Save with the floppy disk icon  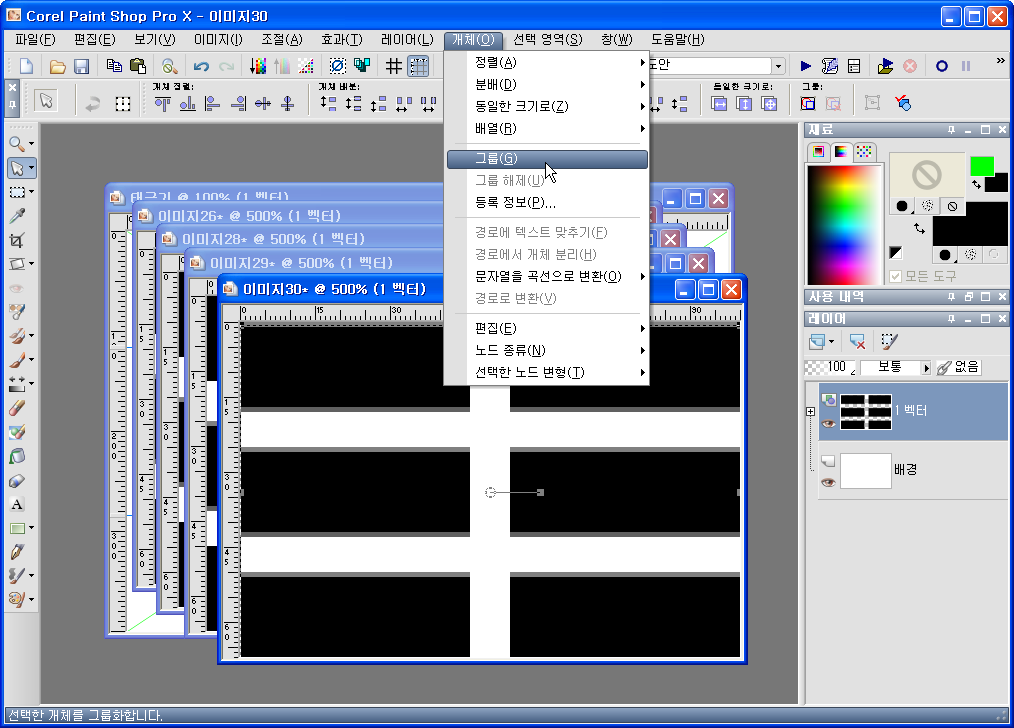pos(81,66)
